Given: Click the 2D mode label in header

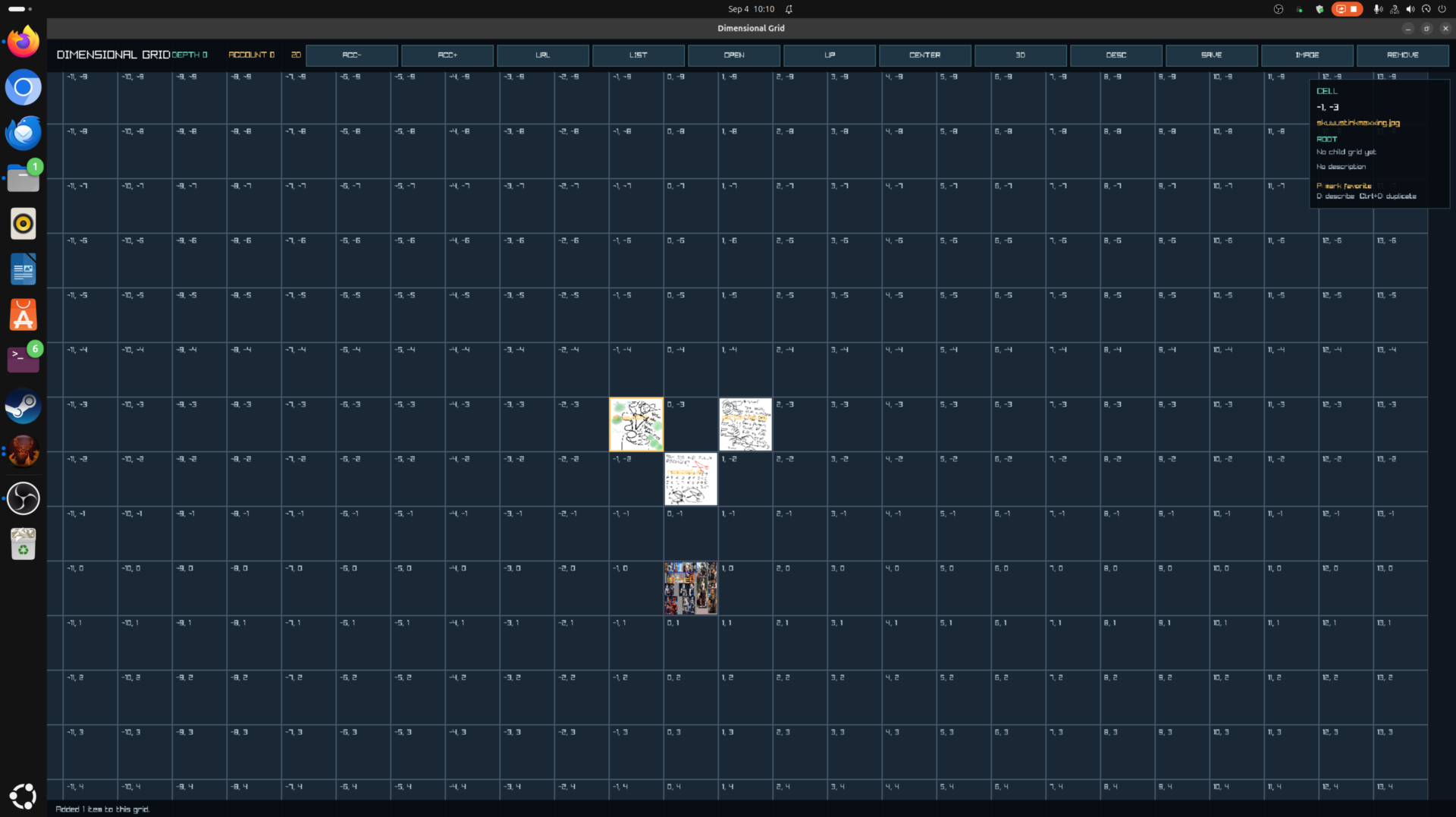Looking at the screenshot, I should click(296, 55).
